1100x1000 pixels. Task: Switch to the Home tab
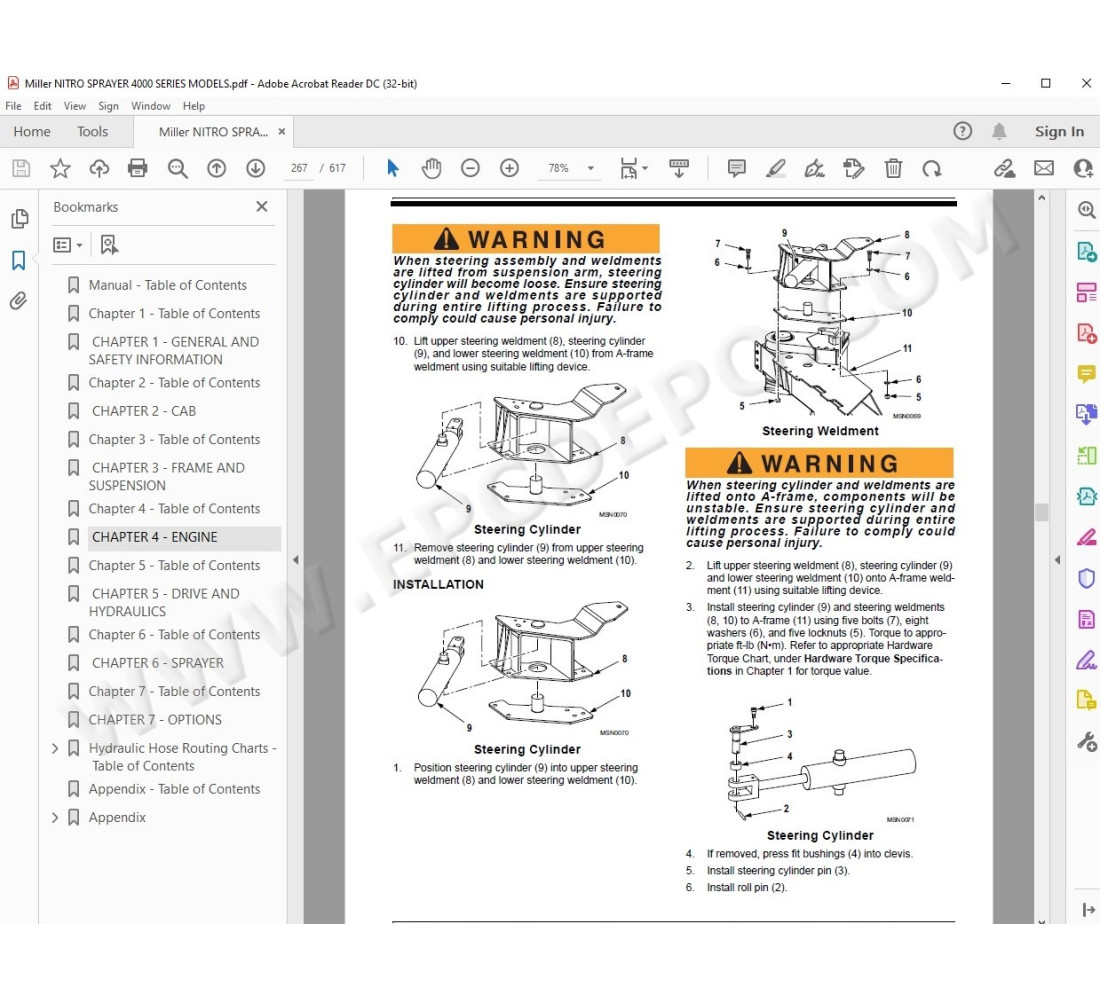(32, 131)
